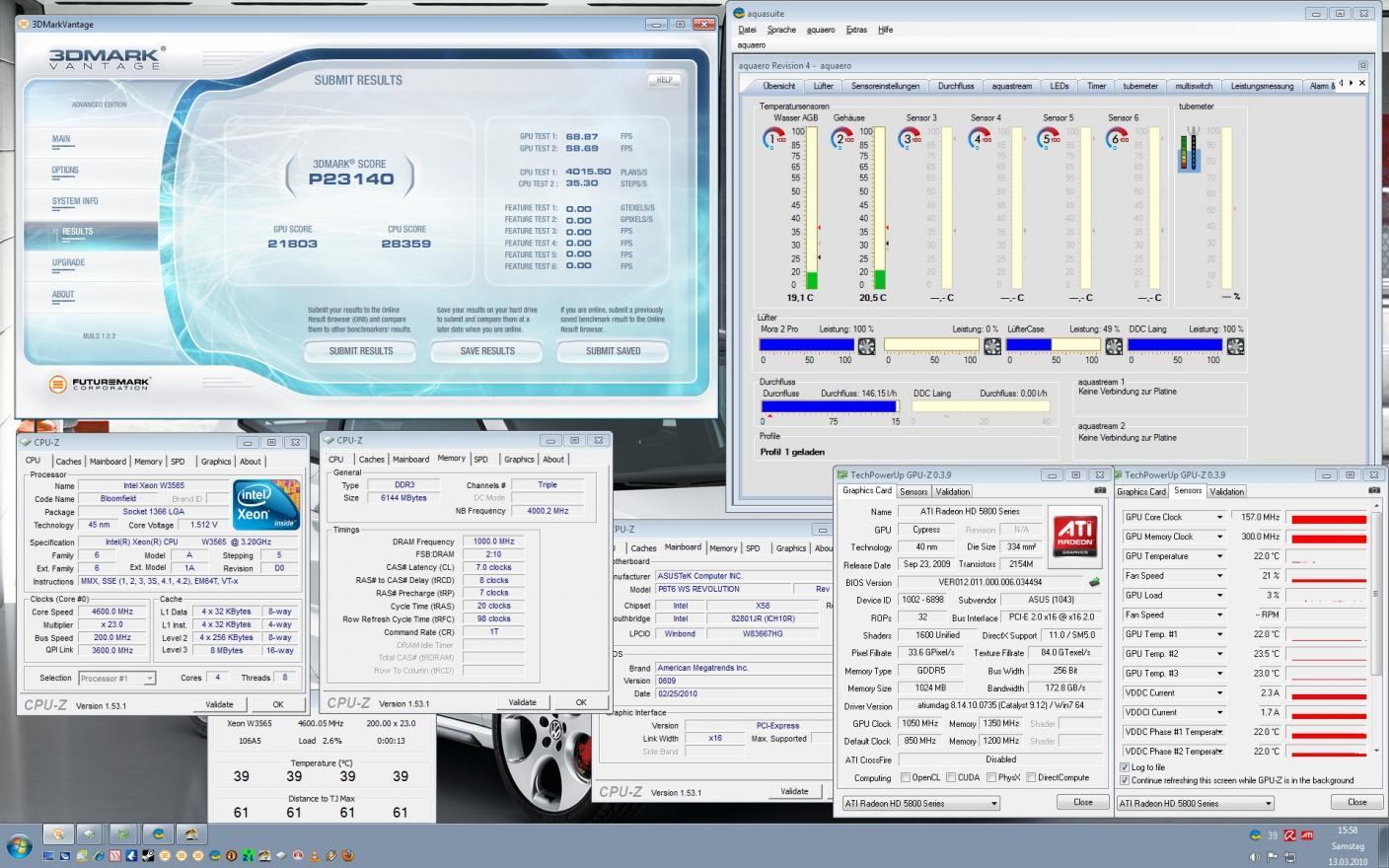Click the LüfterCase fan power bar
This screenshot has width=1389, height=868.
coord(1052,345)
